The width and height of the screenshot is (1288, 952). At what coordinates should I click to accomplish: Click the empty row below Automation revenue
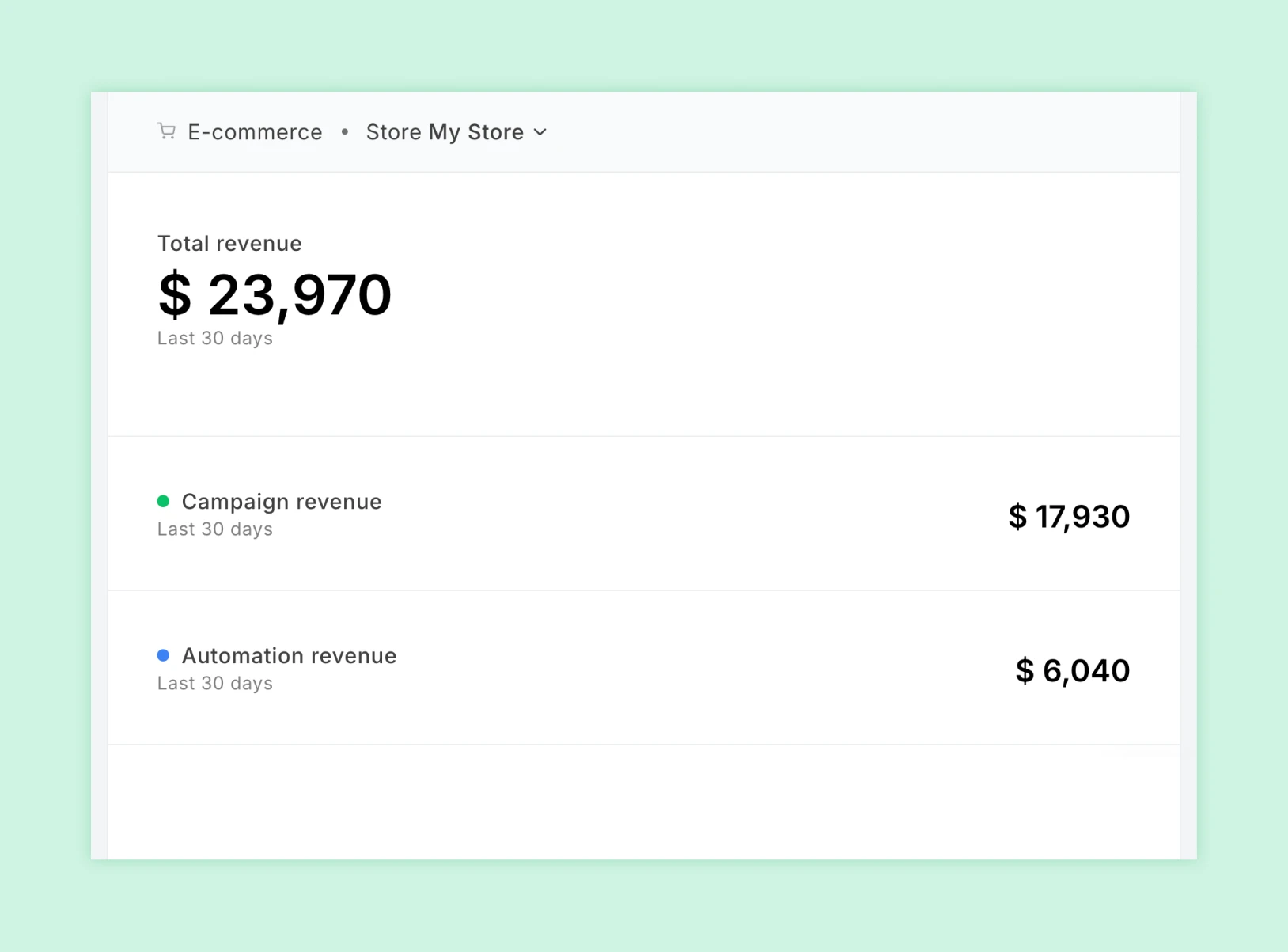coord(642,801)
